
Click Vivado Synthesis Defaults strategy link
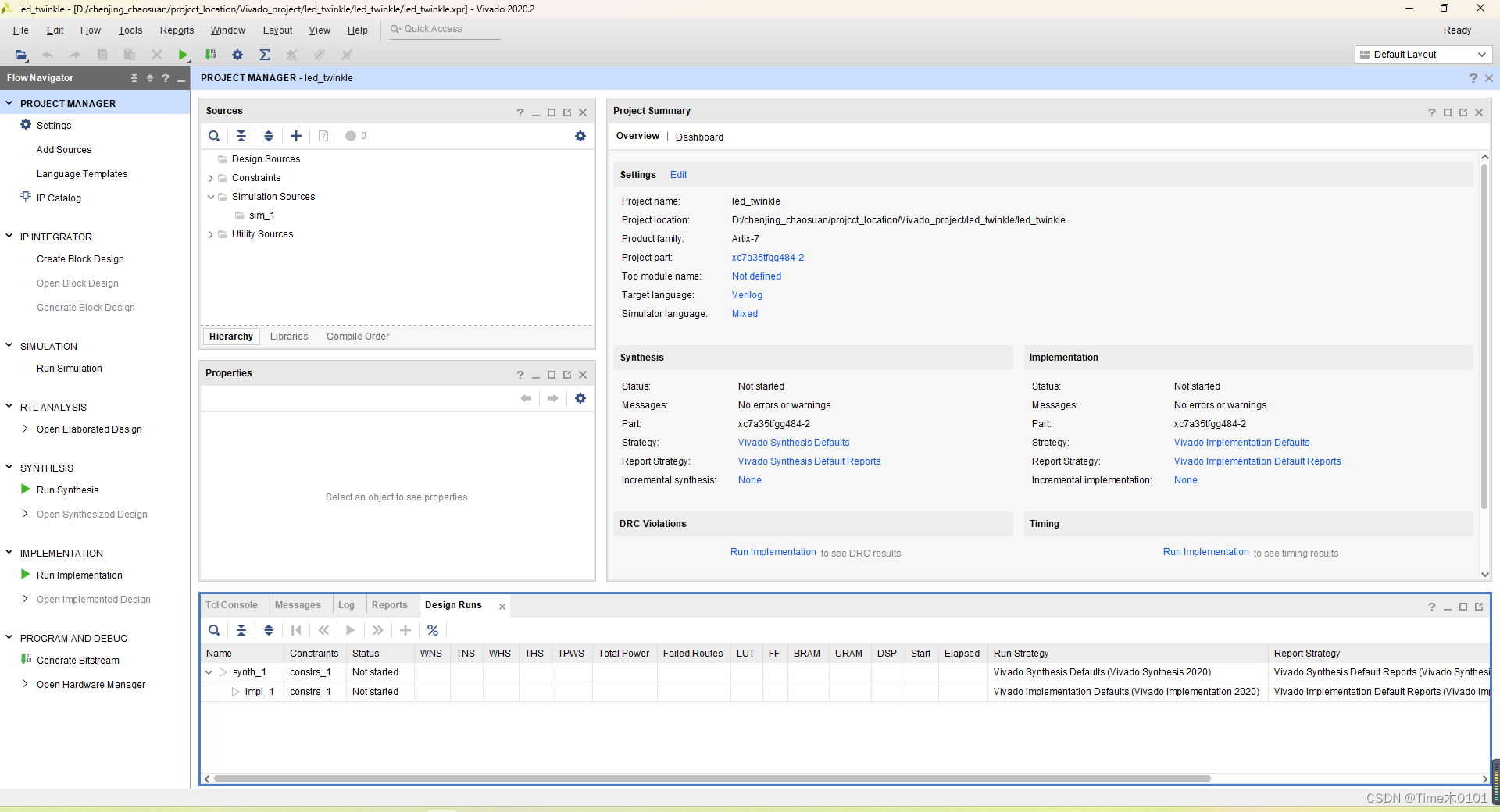point(794,443)
